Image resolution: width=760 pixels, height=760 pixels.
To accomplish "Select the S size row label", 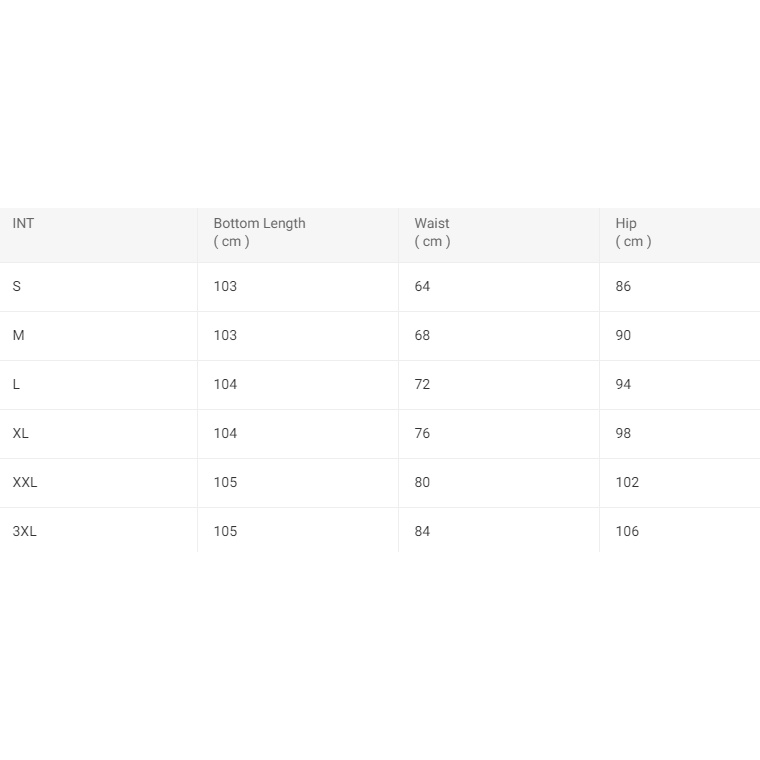I will [17, 286].
